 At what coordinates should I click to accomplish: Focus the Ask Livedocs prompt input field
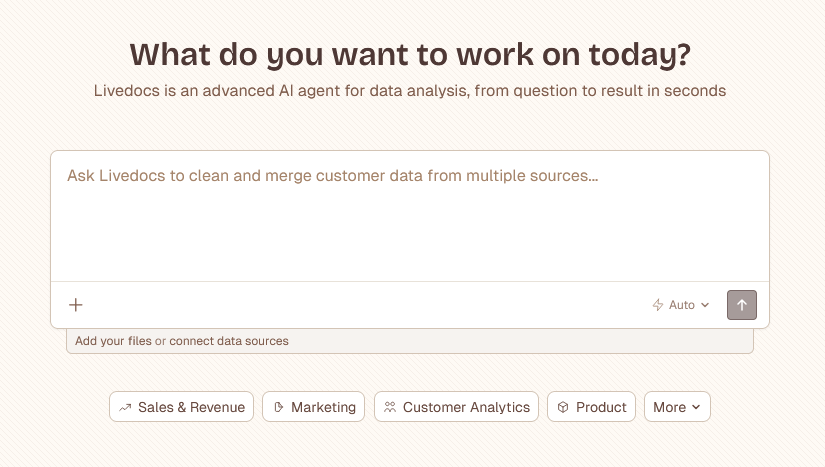tap(410, 215)
